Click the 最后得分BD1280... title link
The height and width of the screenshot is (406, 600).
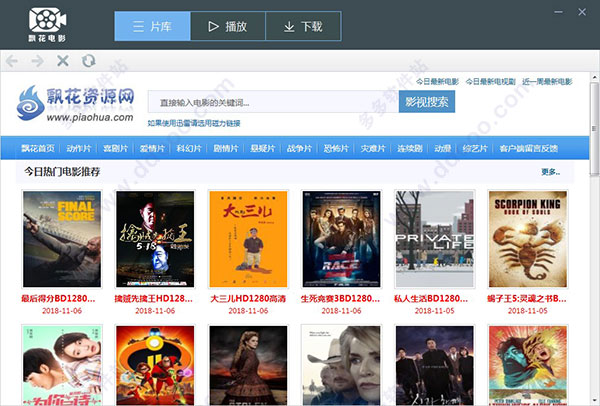tap(58, 298)
